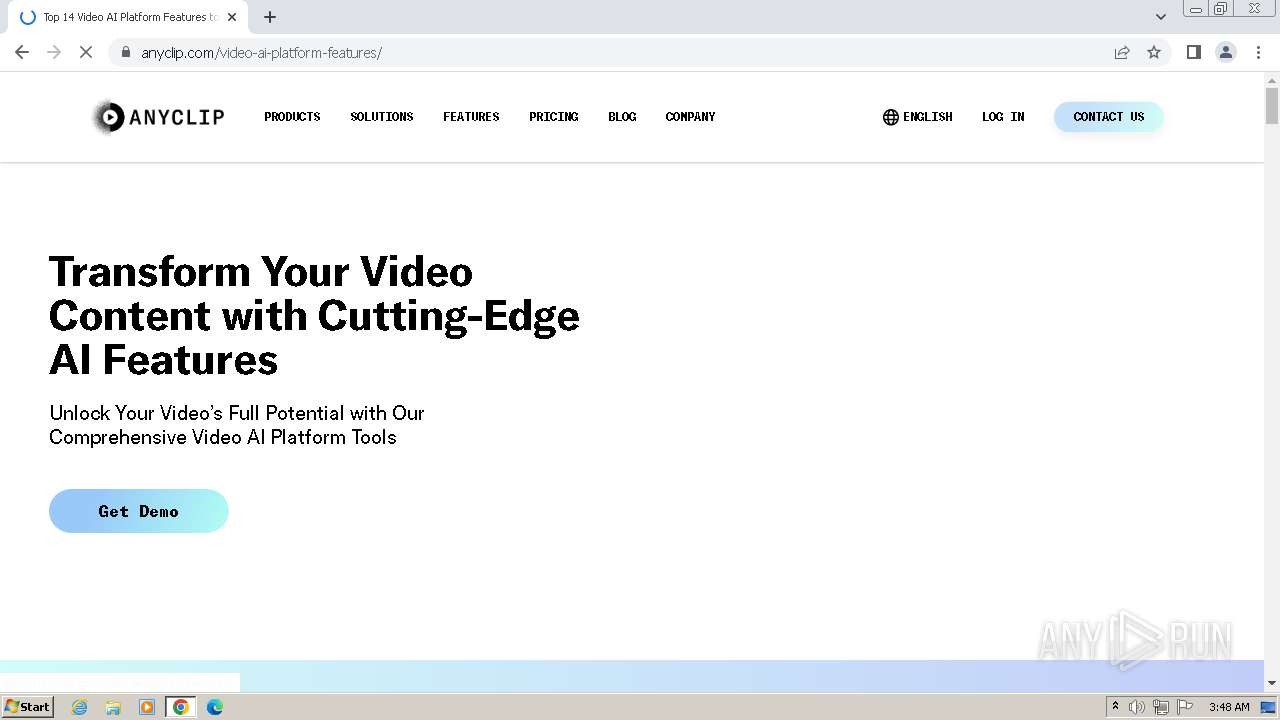1280x720 pixels.
Task: Click the browser forward arrow
Action: pyautogui.click(x=54, y=52)
